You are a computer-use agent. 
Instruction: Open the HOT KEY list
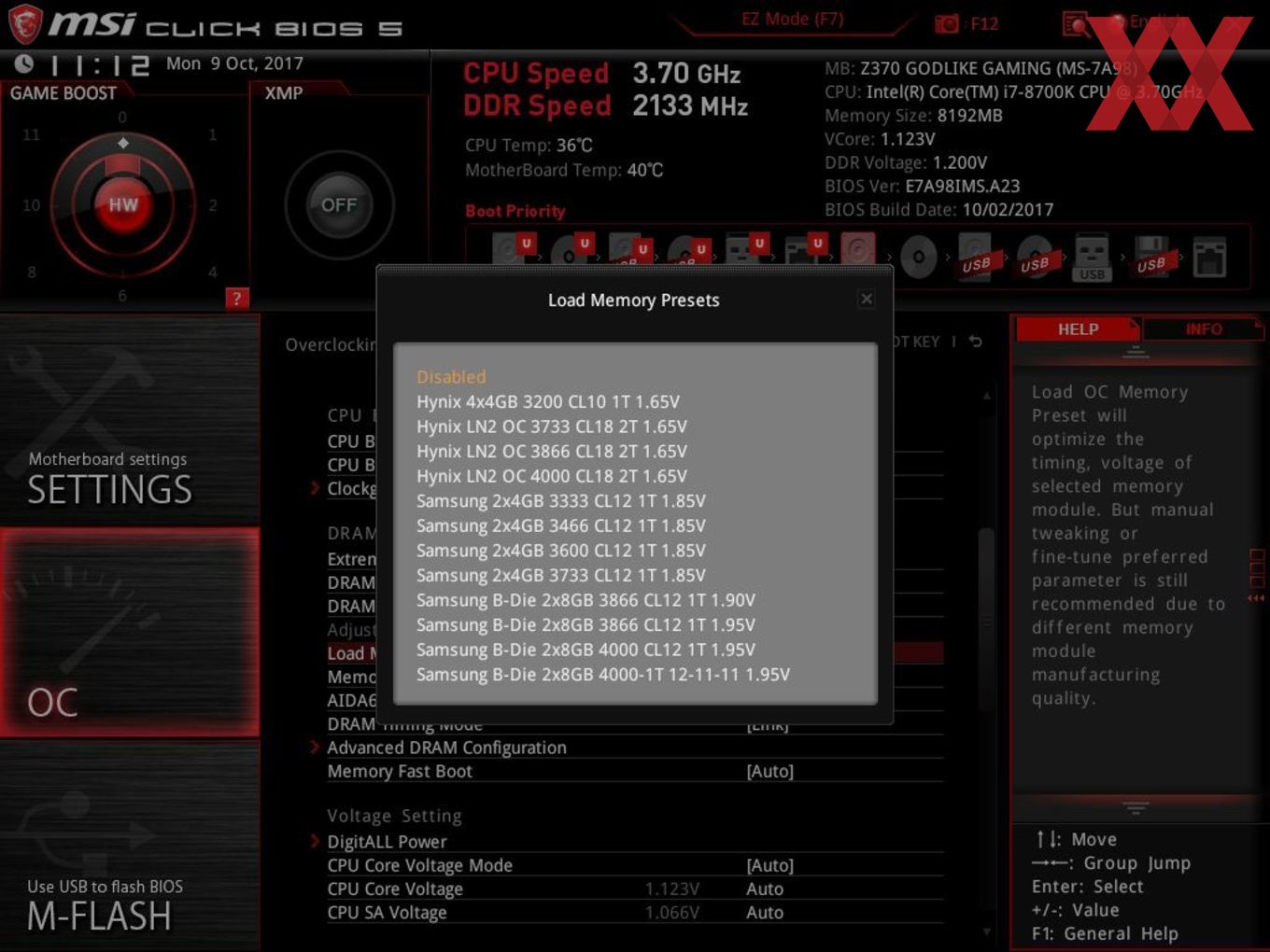point(915,342)
